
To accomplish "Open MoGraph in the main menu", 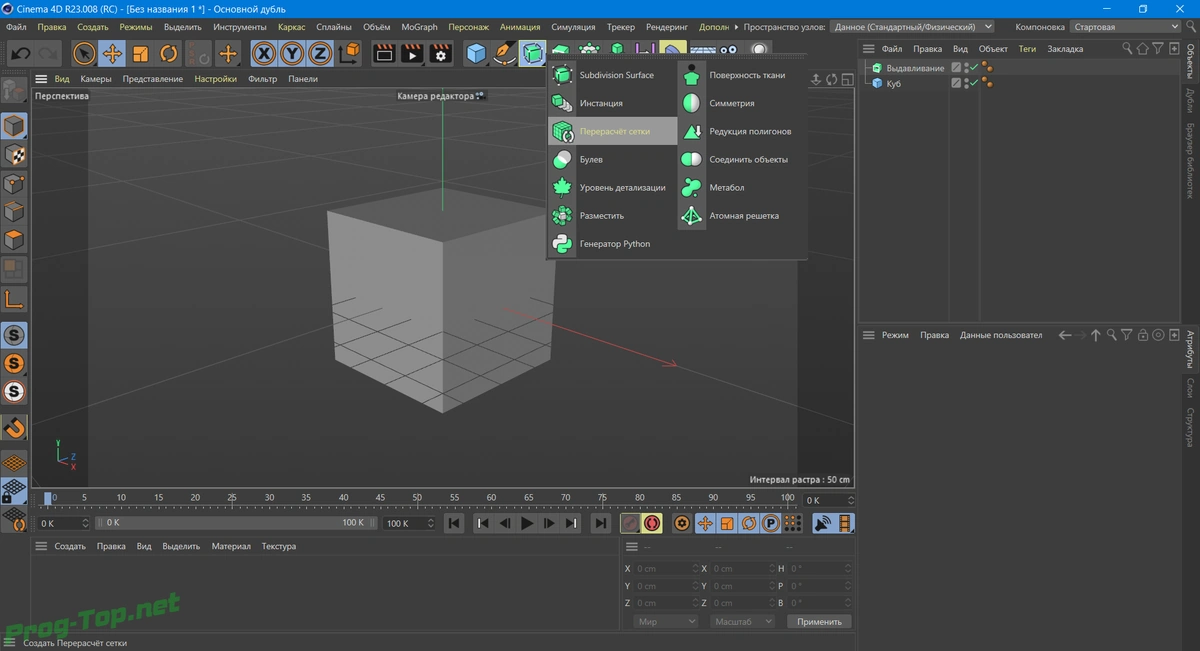I will pos(419,27).
